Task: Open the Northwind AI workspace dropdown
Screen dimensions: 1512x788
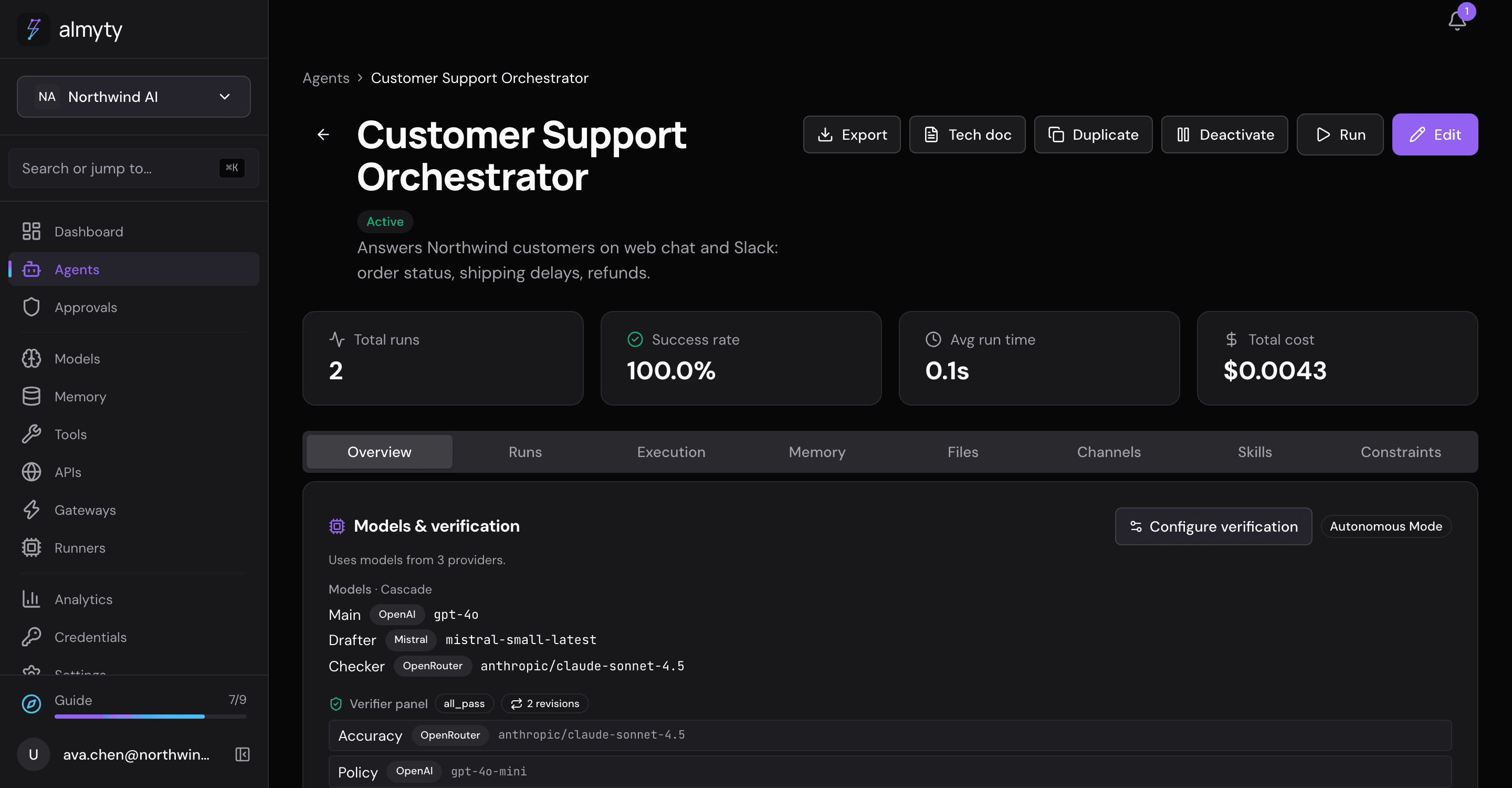Action: coord(134,97)
